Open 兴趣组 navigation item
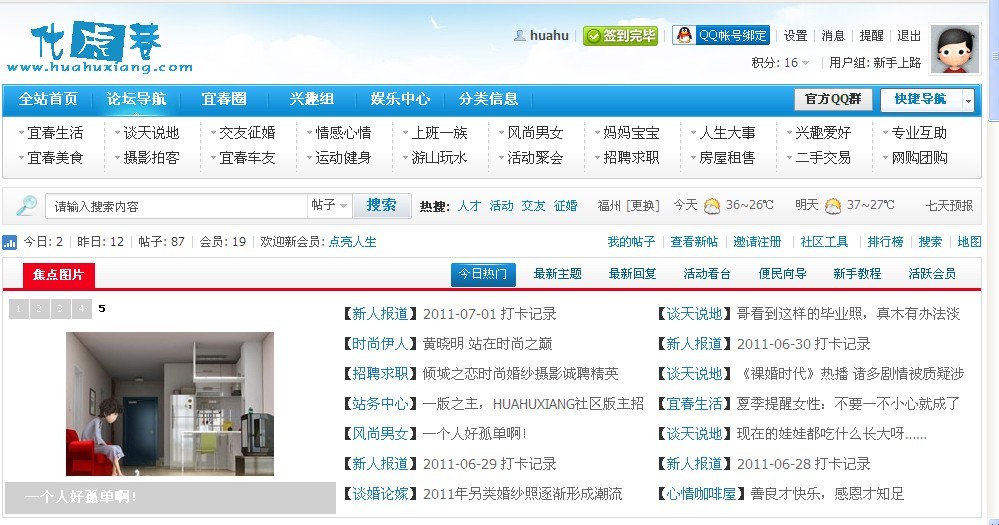 click(312, 99)
